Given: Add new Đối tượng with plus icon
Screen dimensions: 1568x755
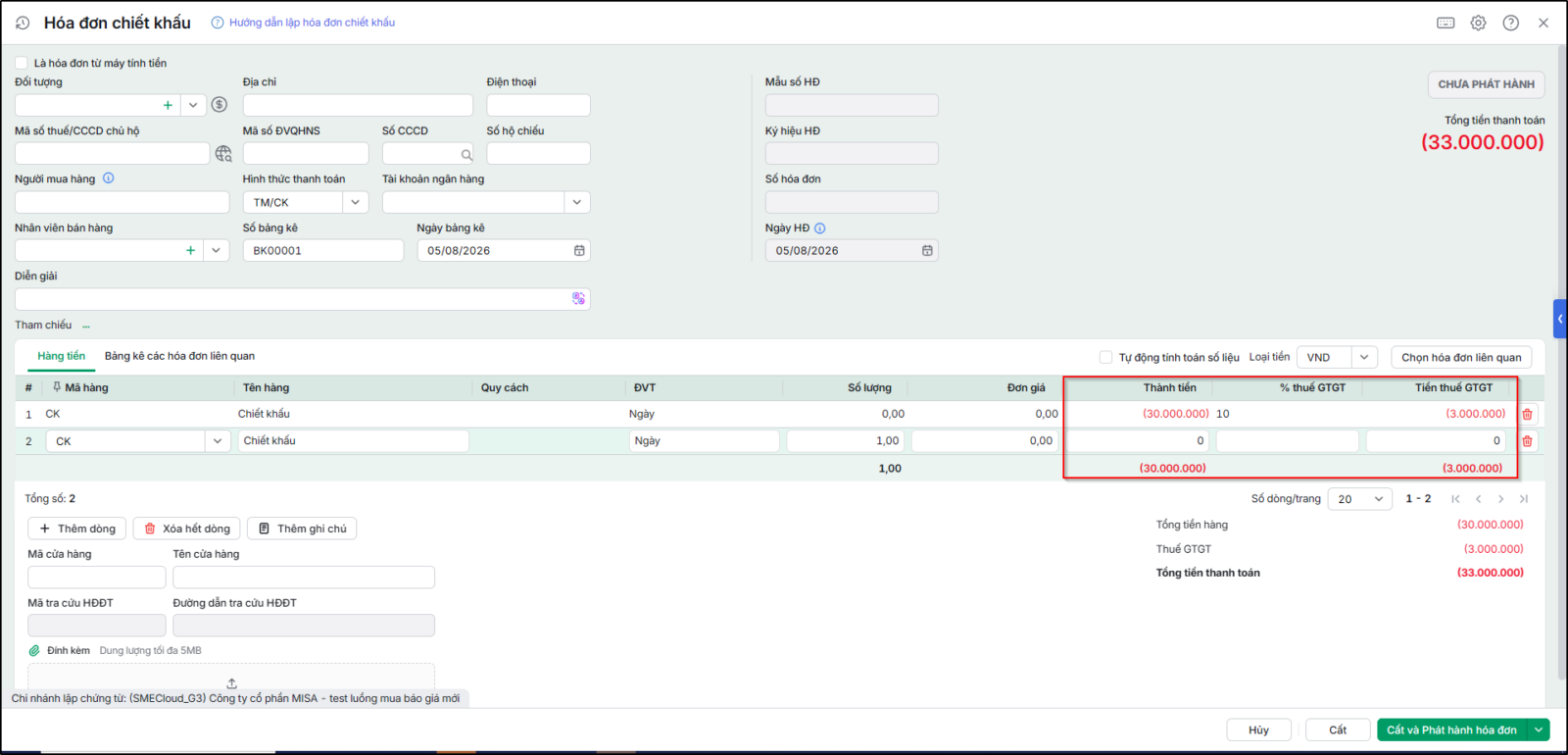Looking at the screenshot, I should [x=168, y=105].
